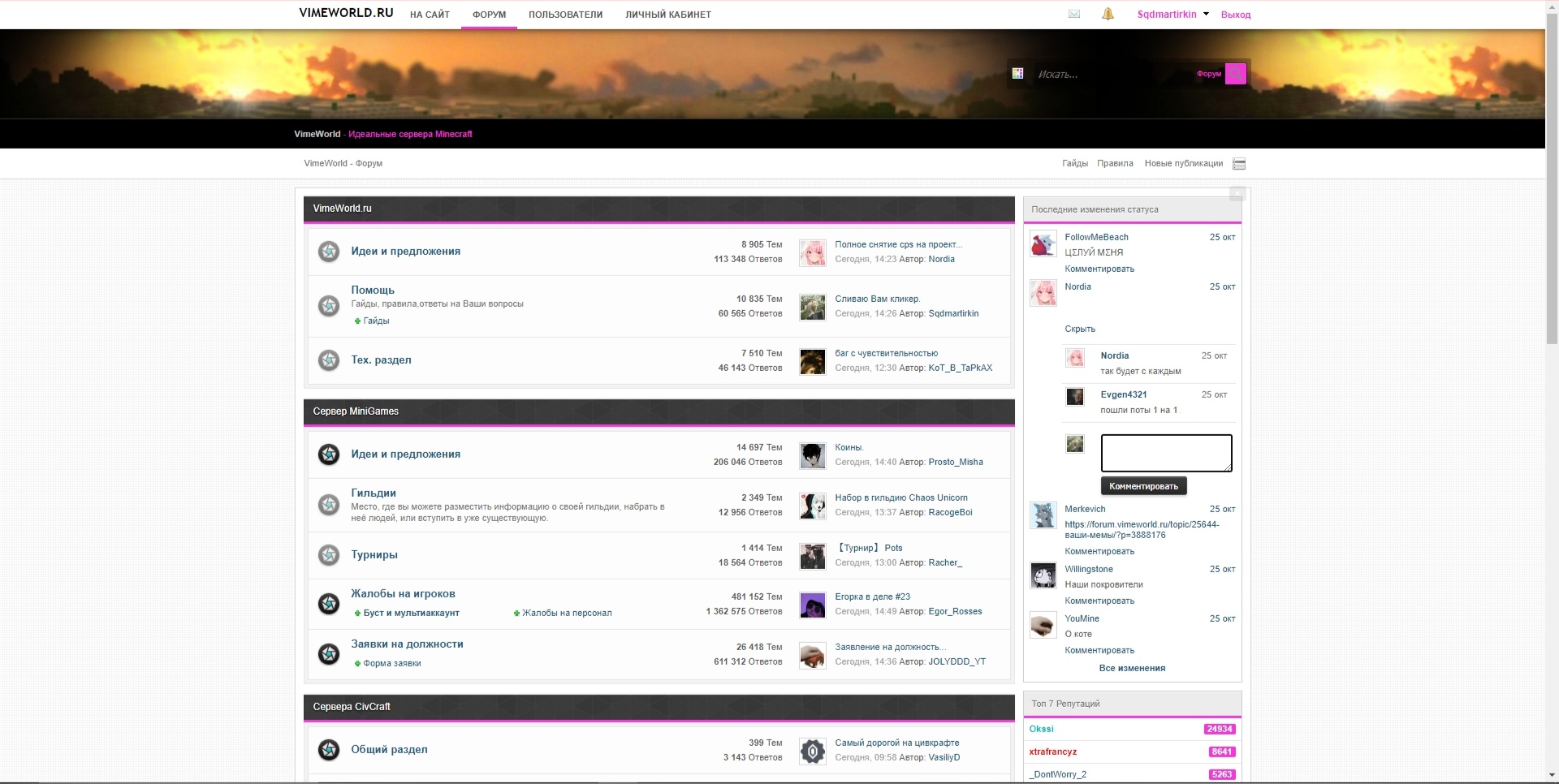Close the sidebar with the small x button

click(x=1237, y=193)
